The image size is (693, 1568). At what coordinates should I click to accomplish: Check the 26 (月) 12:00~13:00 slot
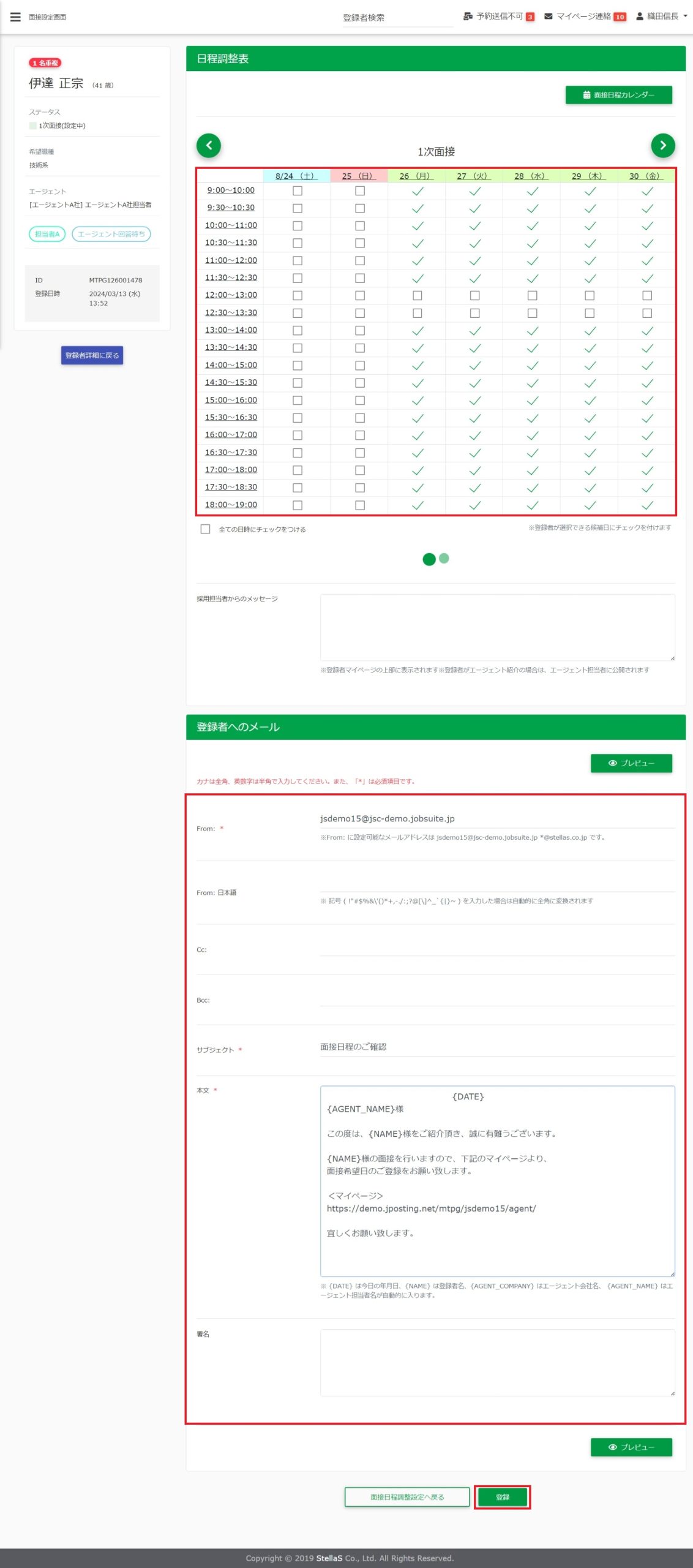(418, 296)
